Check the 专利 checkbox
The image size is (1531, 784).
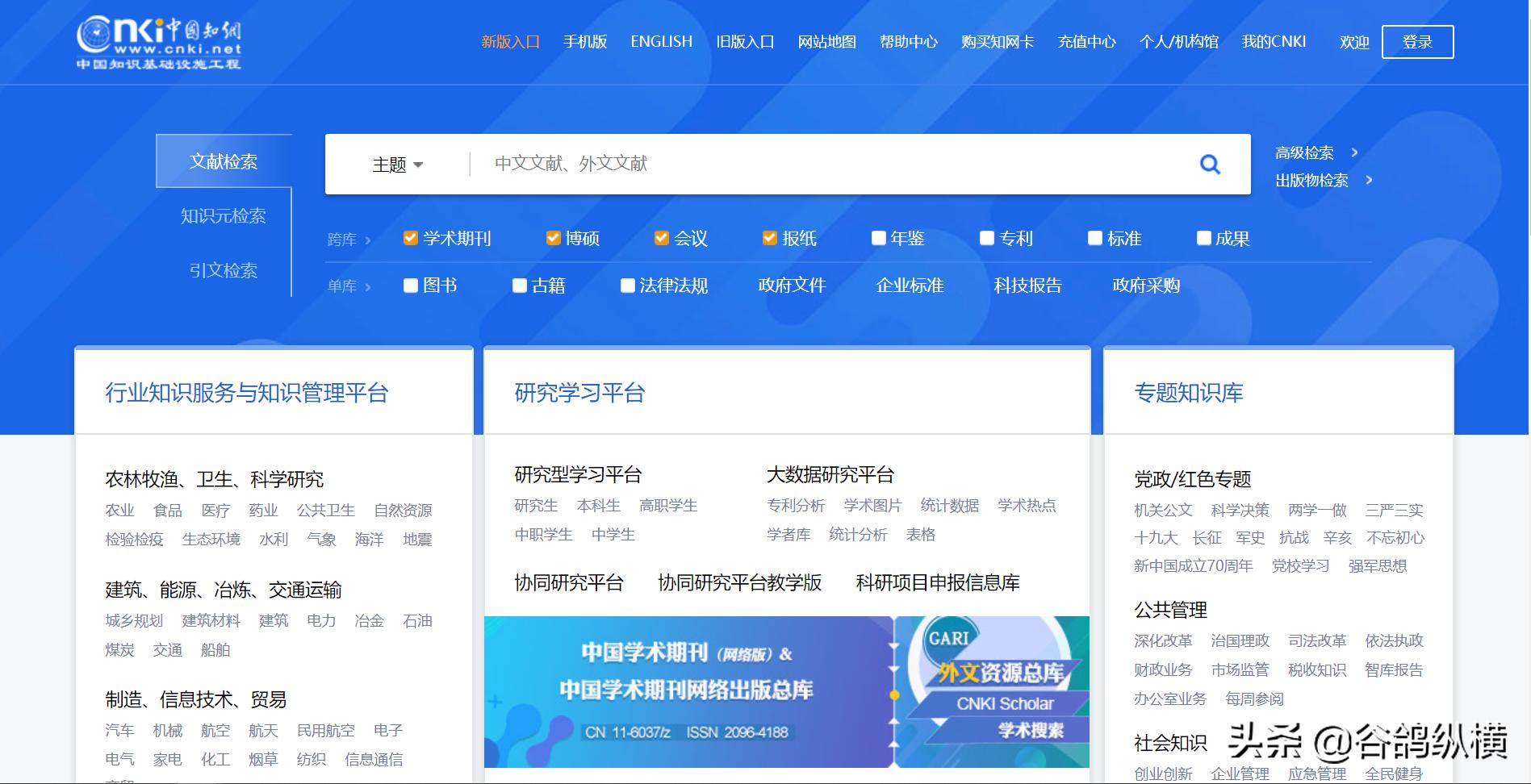point(986,237)
